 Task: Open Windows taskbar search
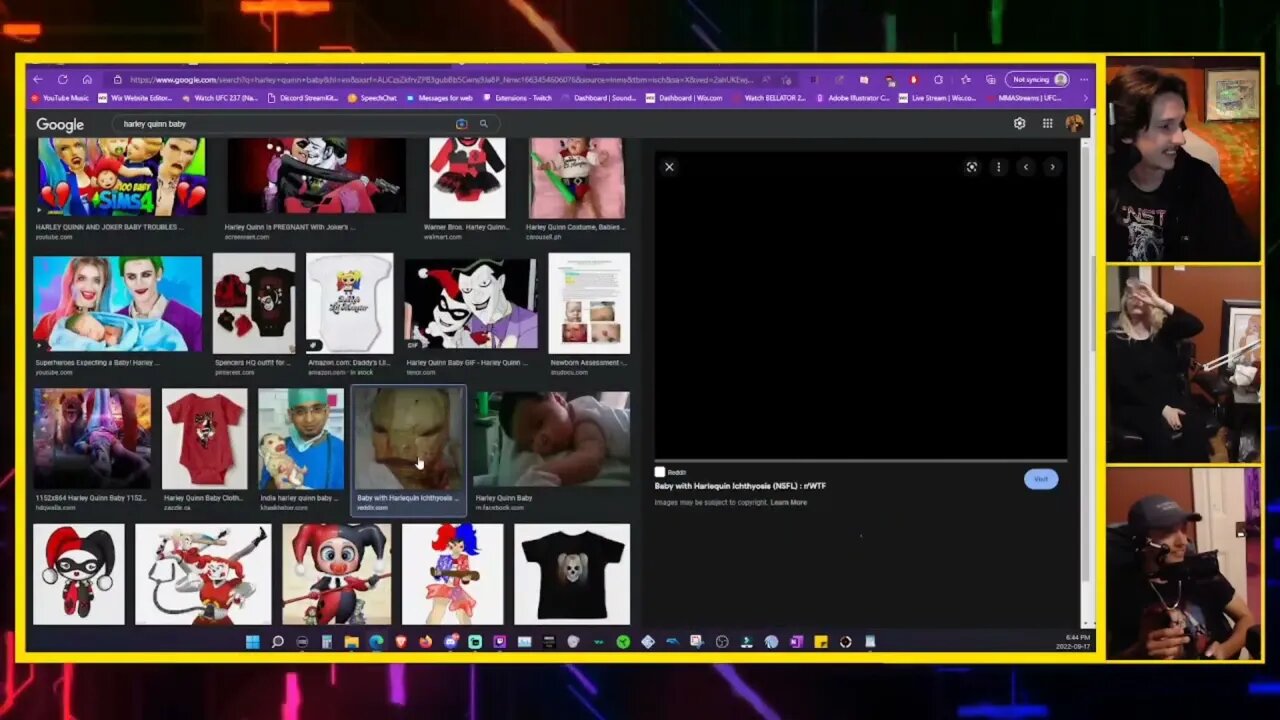(x=277, y=642)
